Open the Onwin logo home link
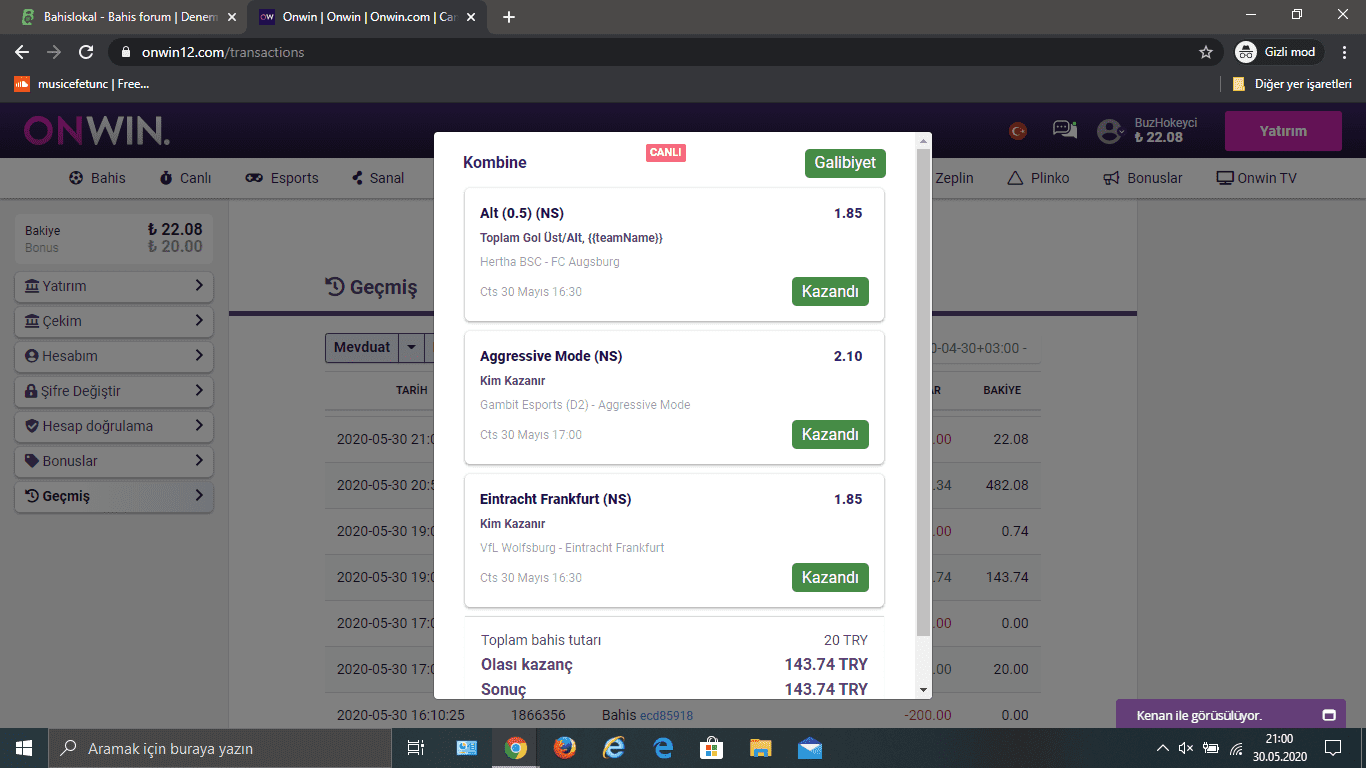The height and width of the screenshot is (768, 1366). point(97,130)
